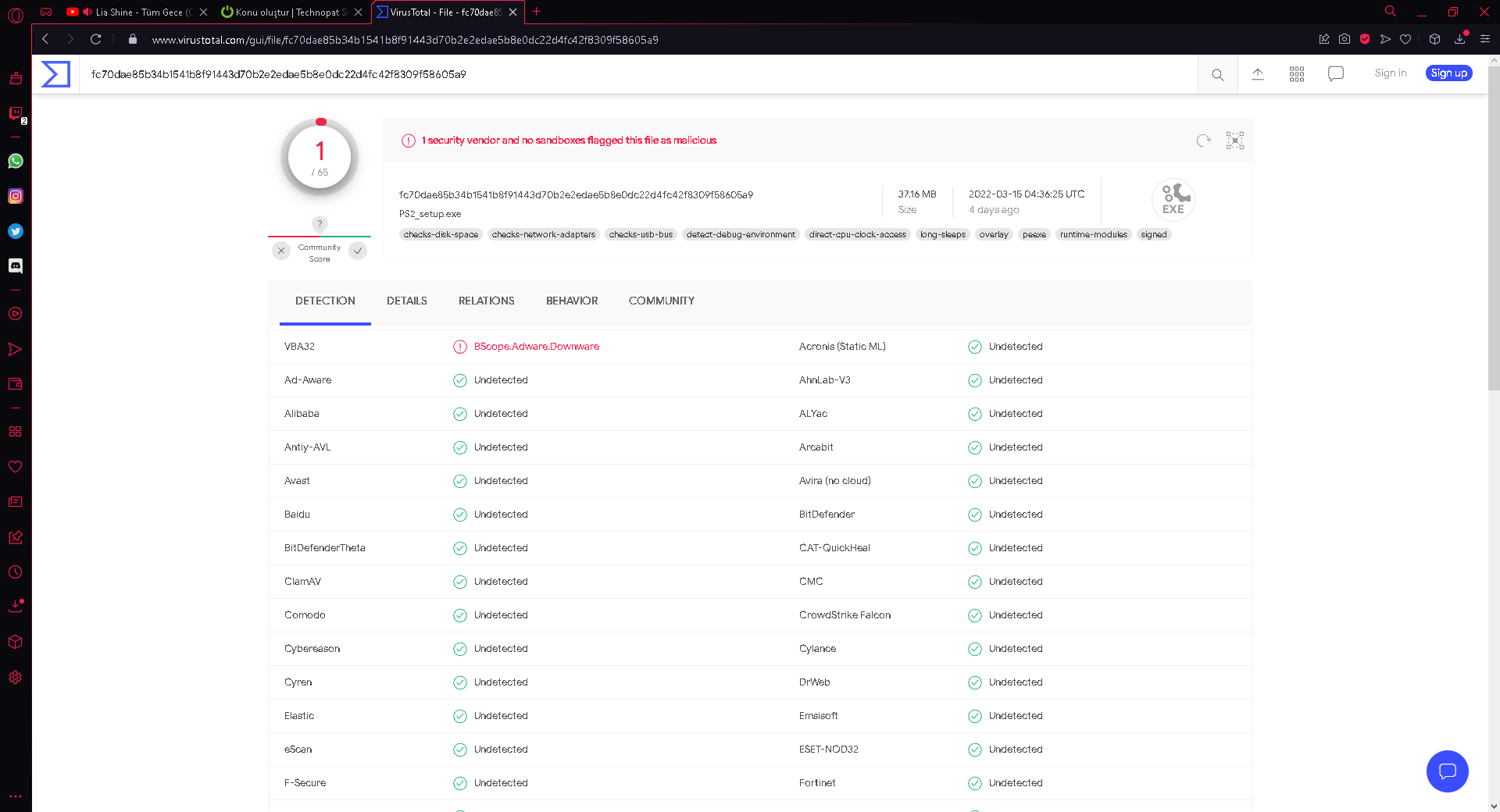Focus the VirusTotal hash search field
The image size is (1500, 812).
pyautogui.click(x=638, y=75)
